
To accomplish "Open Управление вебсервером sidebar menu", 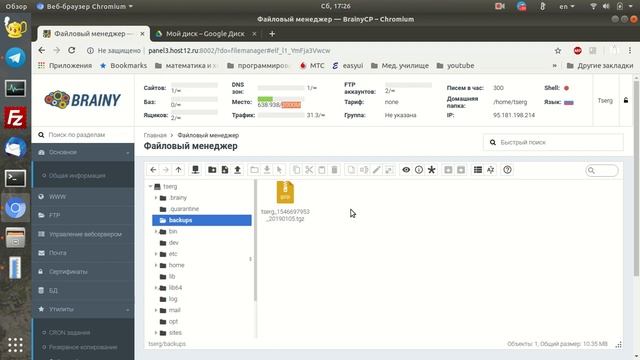I will [83, 234].
